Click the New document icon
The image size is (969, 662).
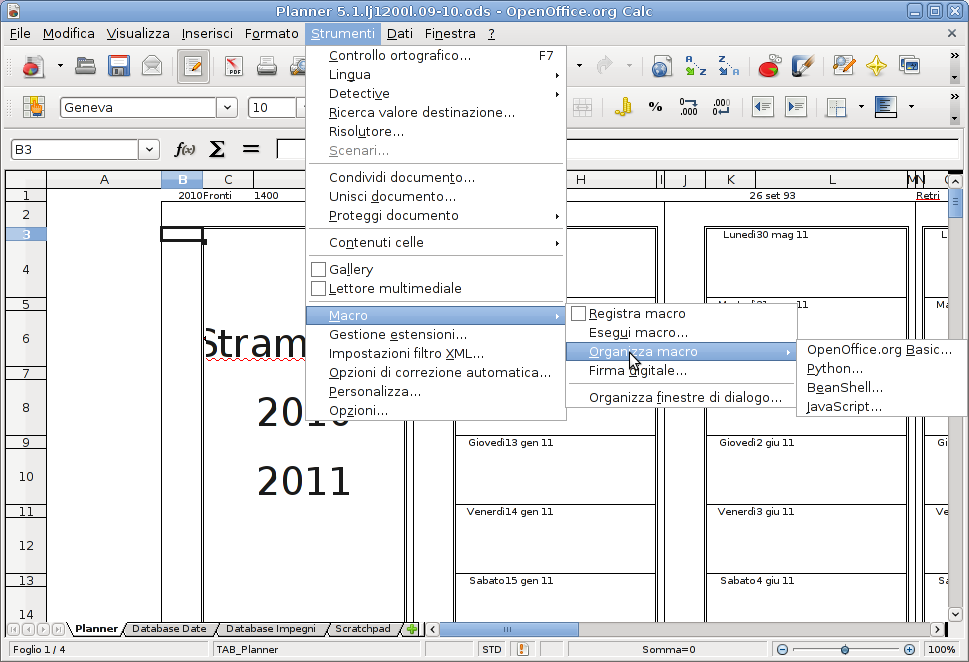[x=33, y=66]
